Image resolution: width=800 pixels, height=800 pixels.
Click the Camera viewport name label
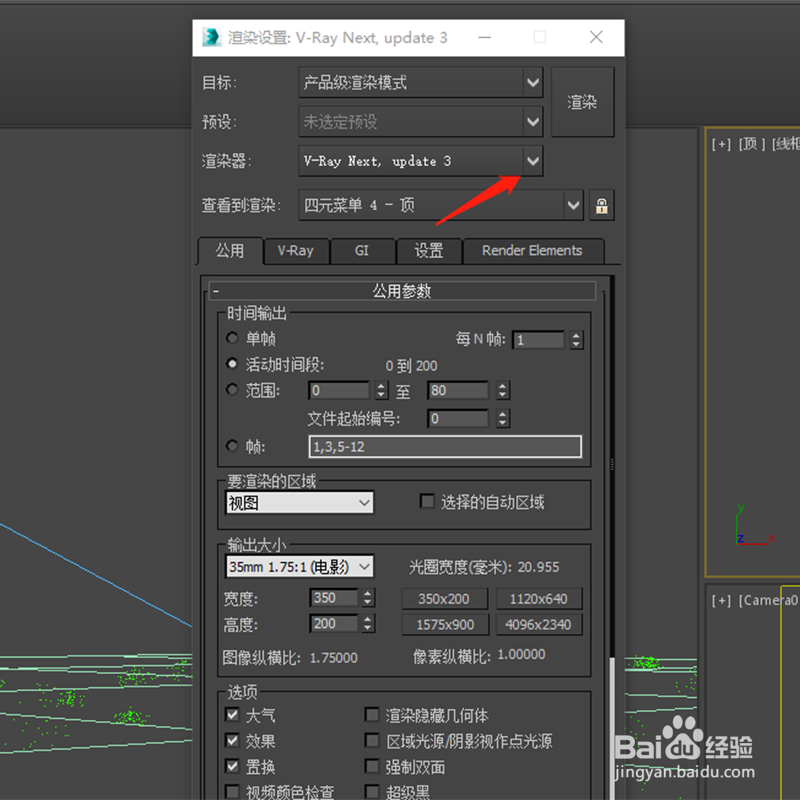769,601
